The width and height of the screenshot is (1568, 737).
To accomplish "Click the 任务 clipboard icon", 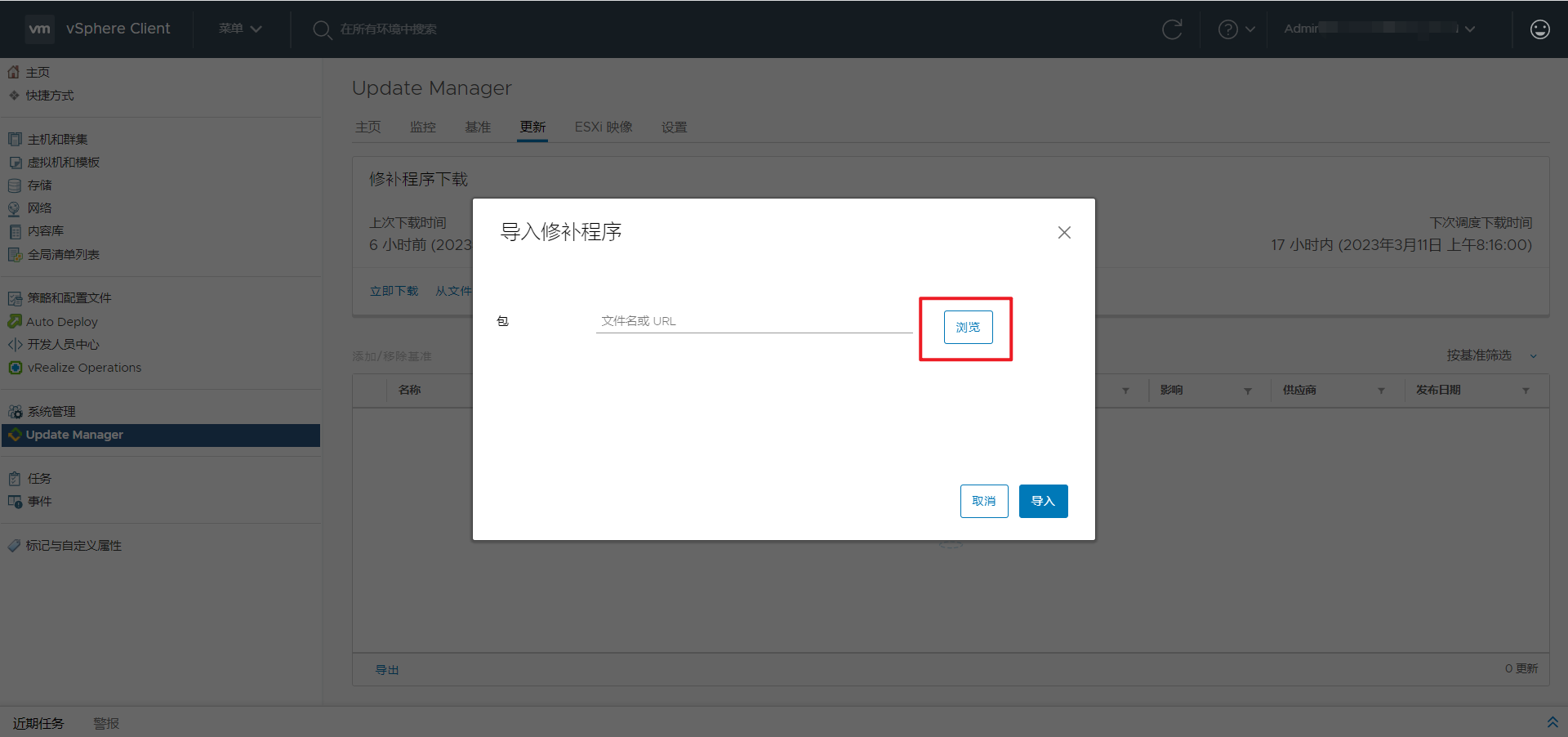I will (15, 479).
